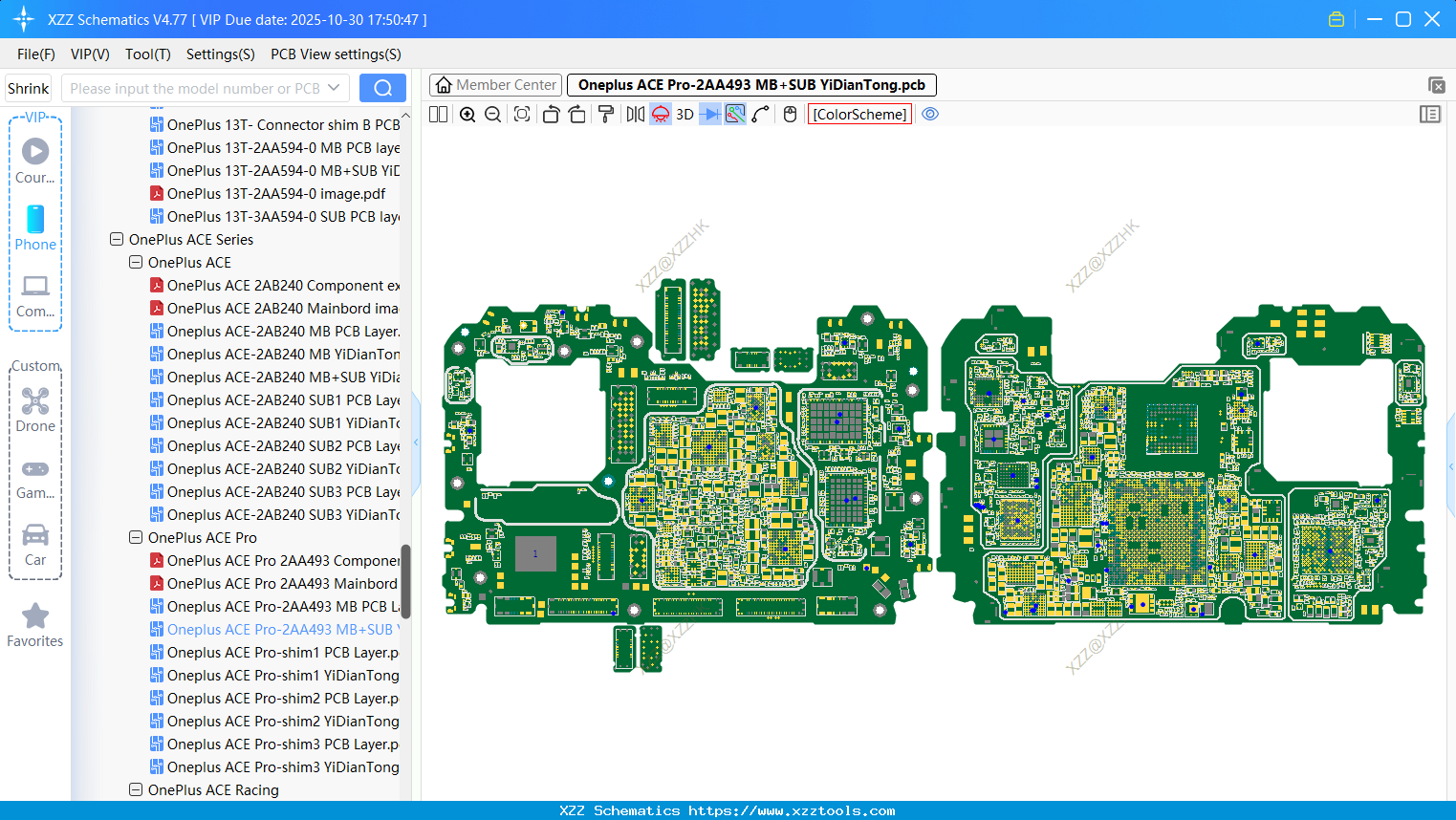Open the model number dropdown arrow
1456x820 pixels.
coord(334,88)
